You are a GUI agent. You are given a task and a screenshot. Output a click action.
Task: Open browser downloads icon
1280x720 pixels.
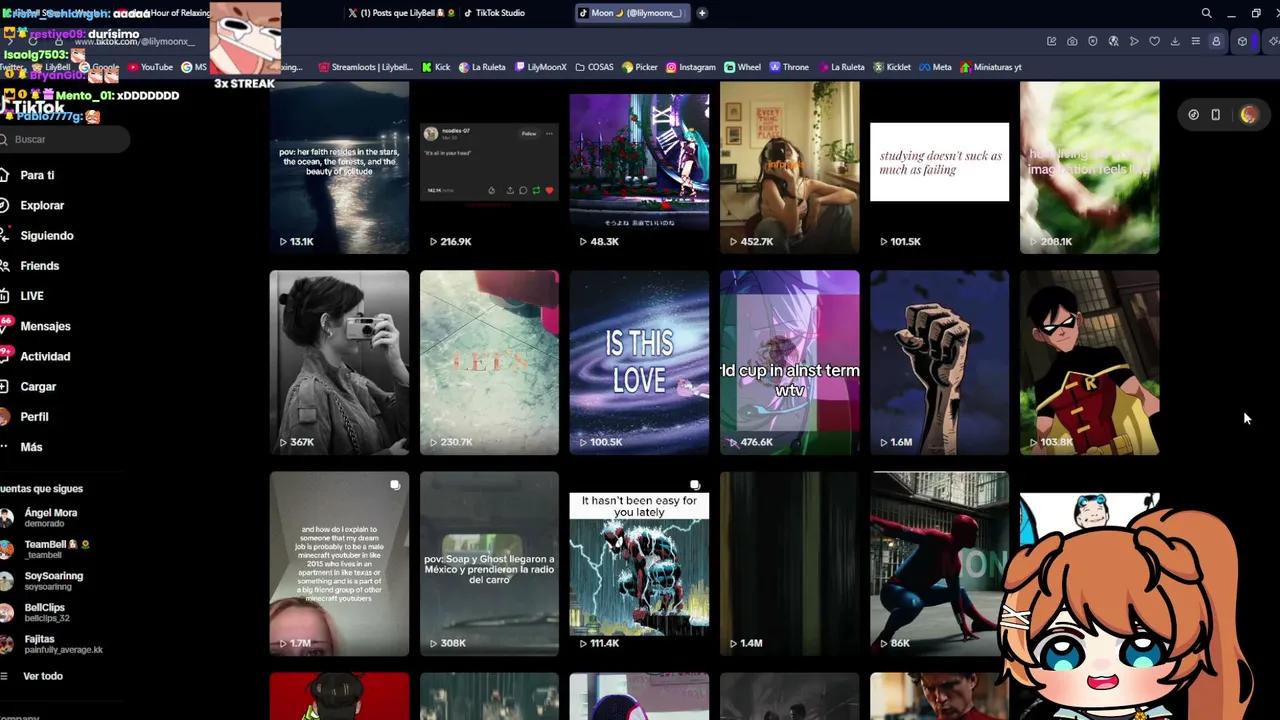1175,41
